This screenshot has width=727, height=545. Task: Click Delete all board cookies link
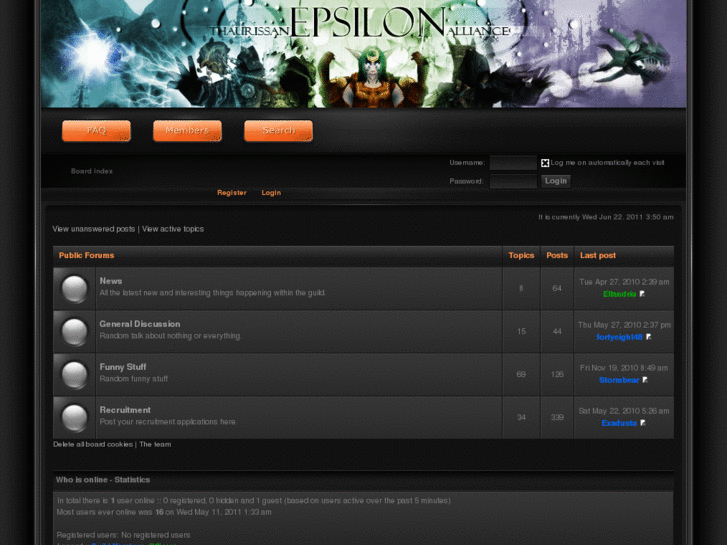coord(93,444)
